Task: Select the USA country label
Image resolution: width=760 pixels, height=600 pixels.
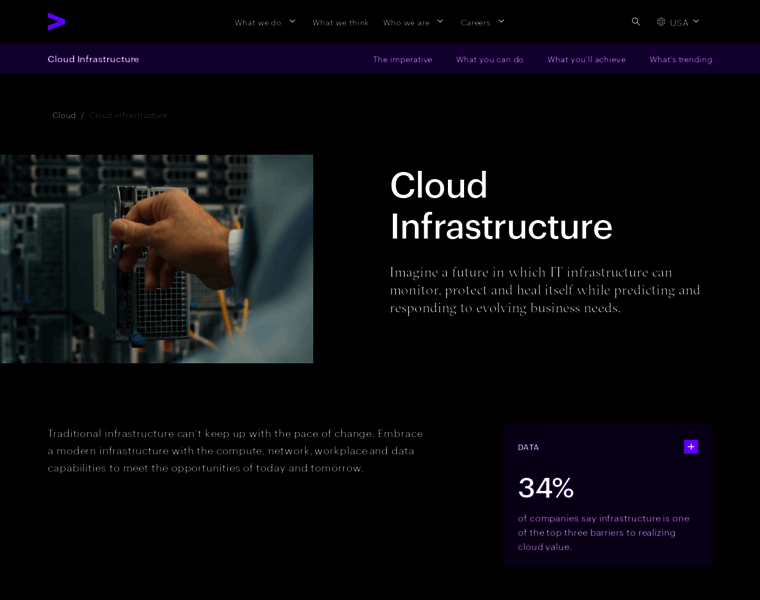Action: click(x=679, y=22)
